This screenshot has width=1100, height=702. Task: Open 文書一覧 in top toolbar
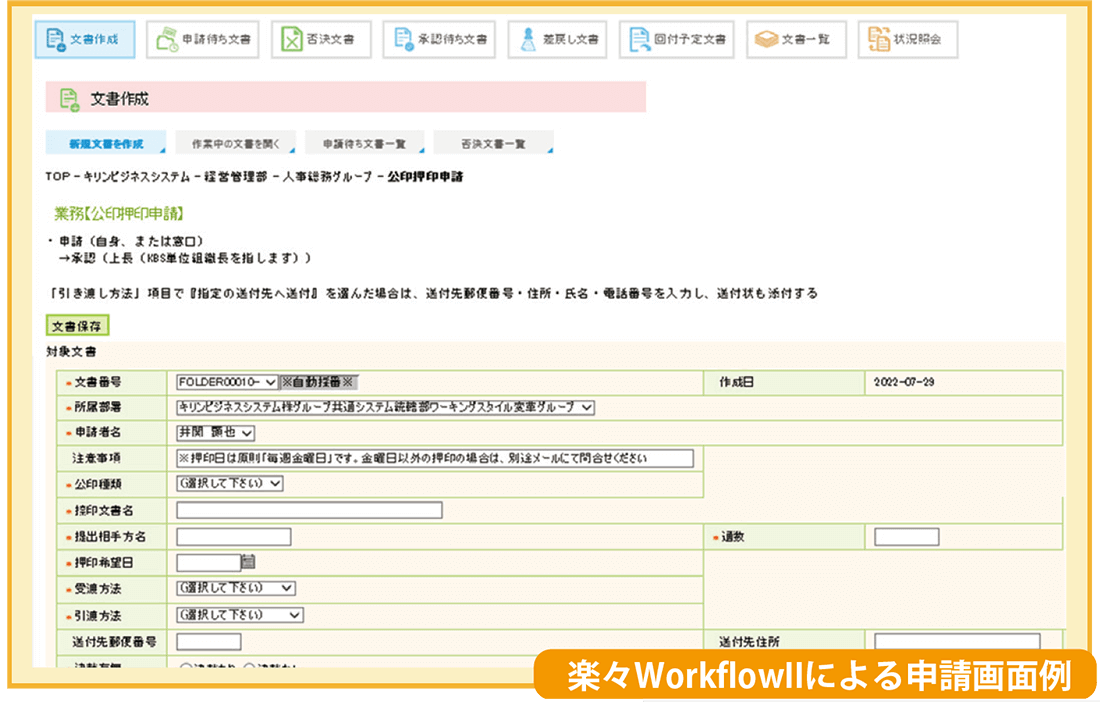point(797,39)
